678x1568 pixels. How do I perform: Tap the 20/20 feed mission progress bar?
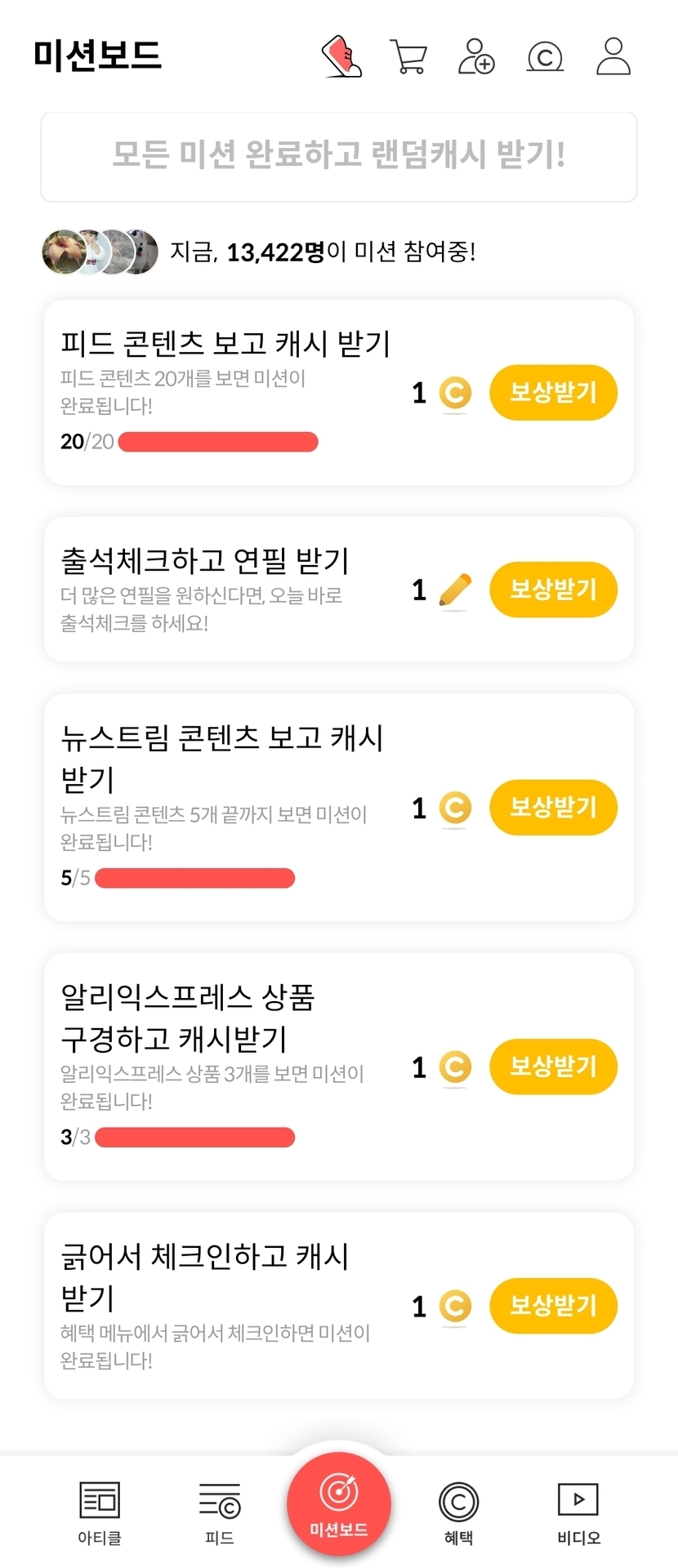pos(218,442)
